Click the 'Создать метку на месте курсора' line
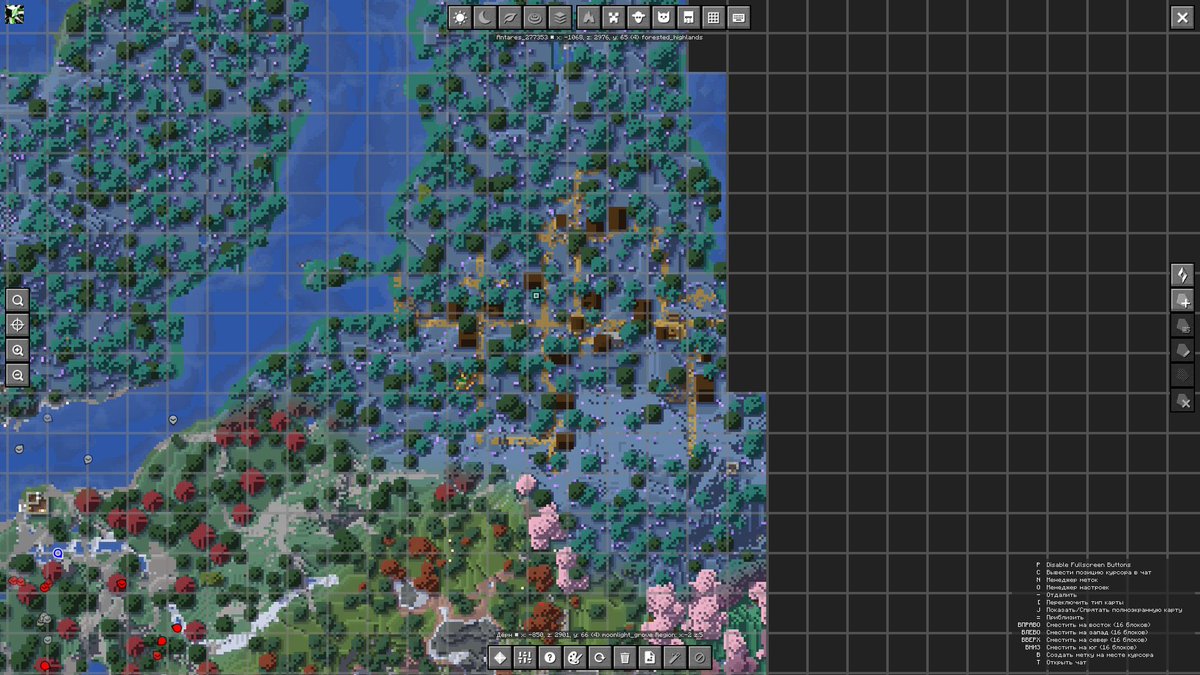 [1099, 655]
